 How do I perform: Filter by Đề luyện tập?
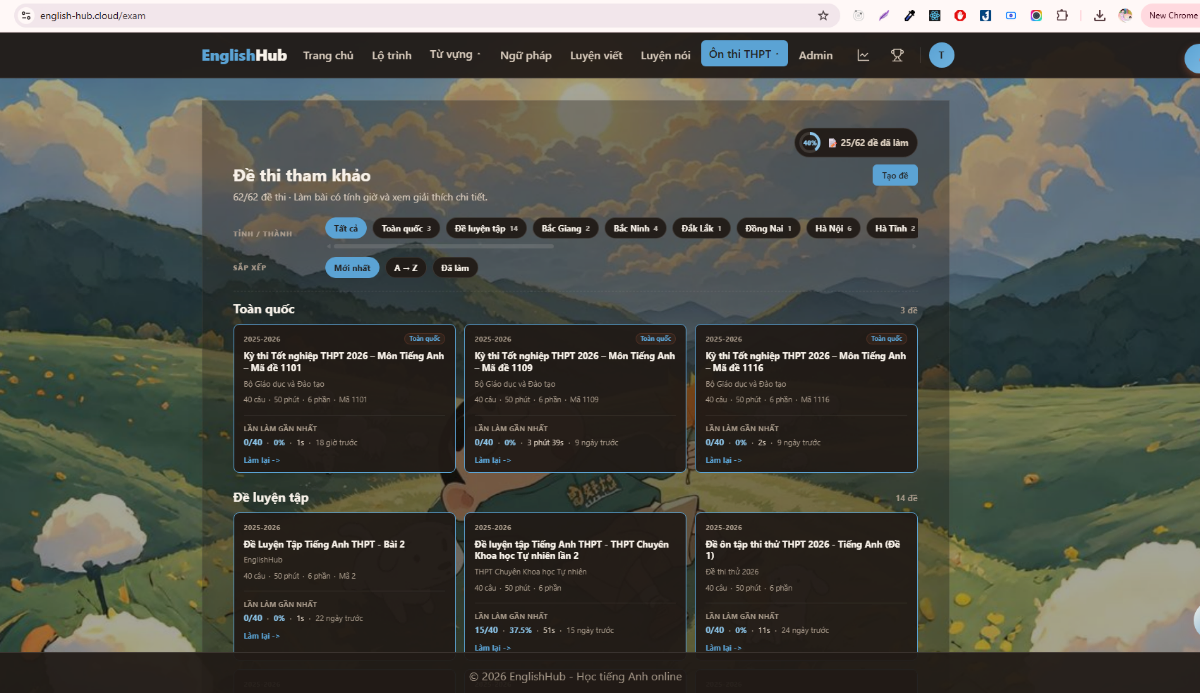coord(486,228)
